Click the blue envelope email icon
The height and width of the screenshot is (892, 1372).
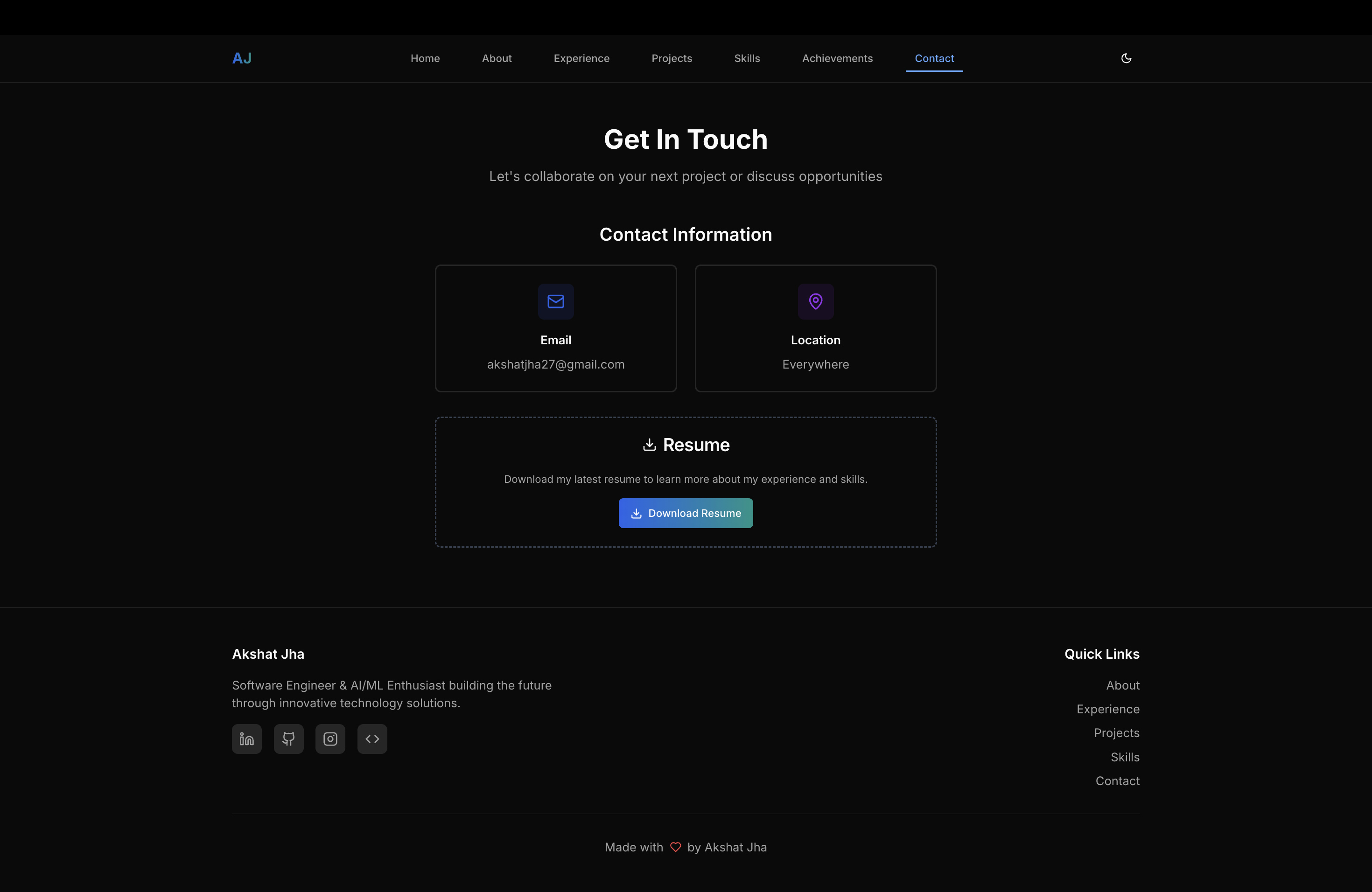coord(556,301)
